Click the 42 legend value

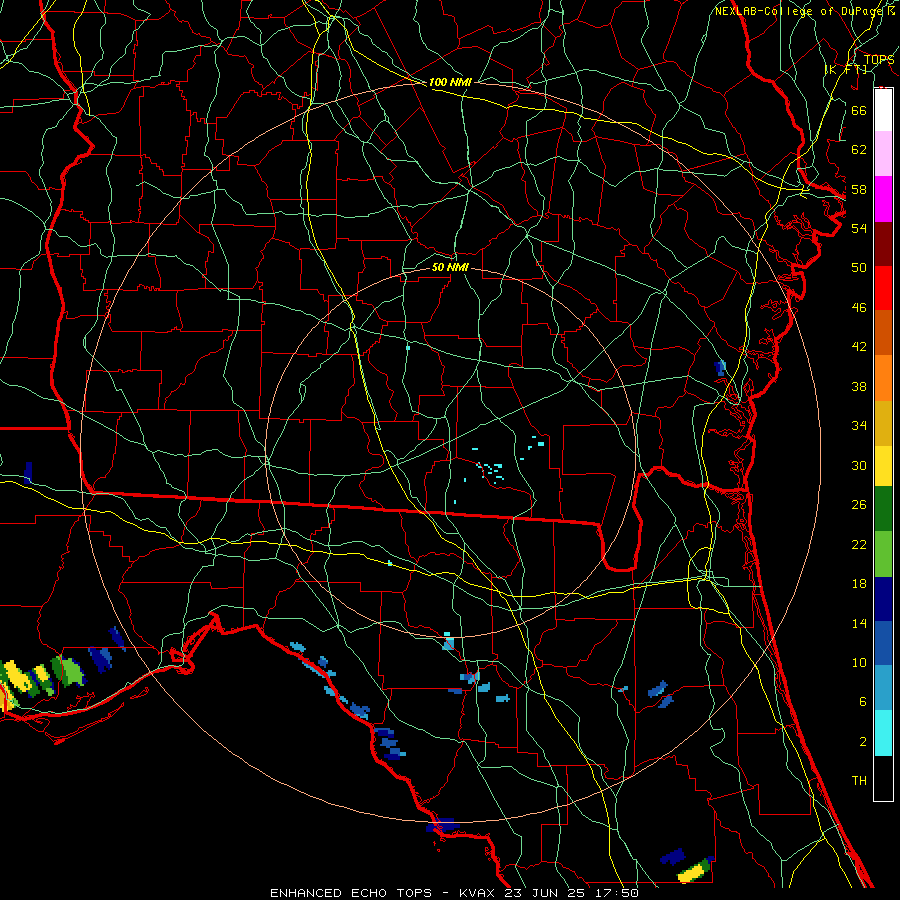(x=859, y=347)
